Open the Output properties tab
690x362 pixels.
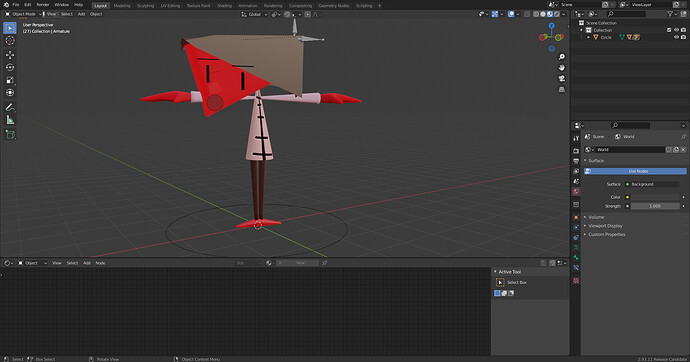(x=576, y=161)
